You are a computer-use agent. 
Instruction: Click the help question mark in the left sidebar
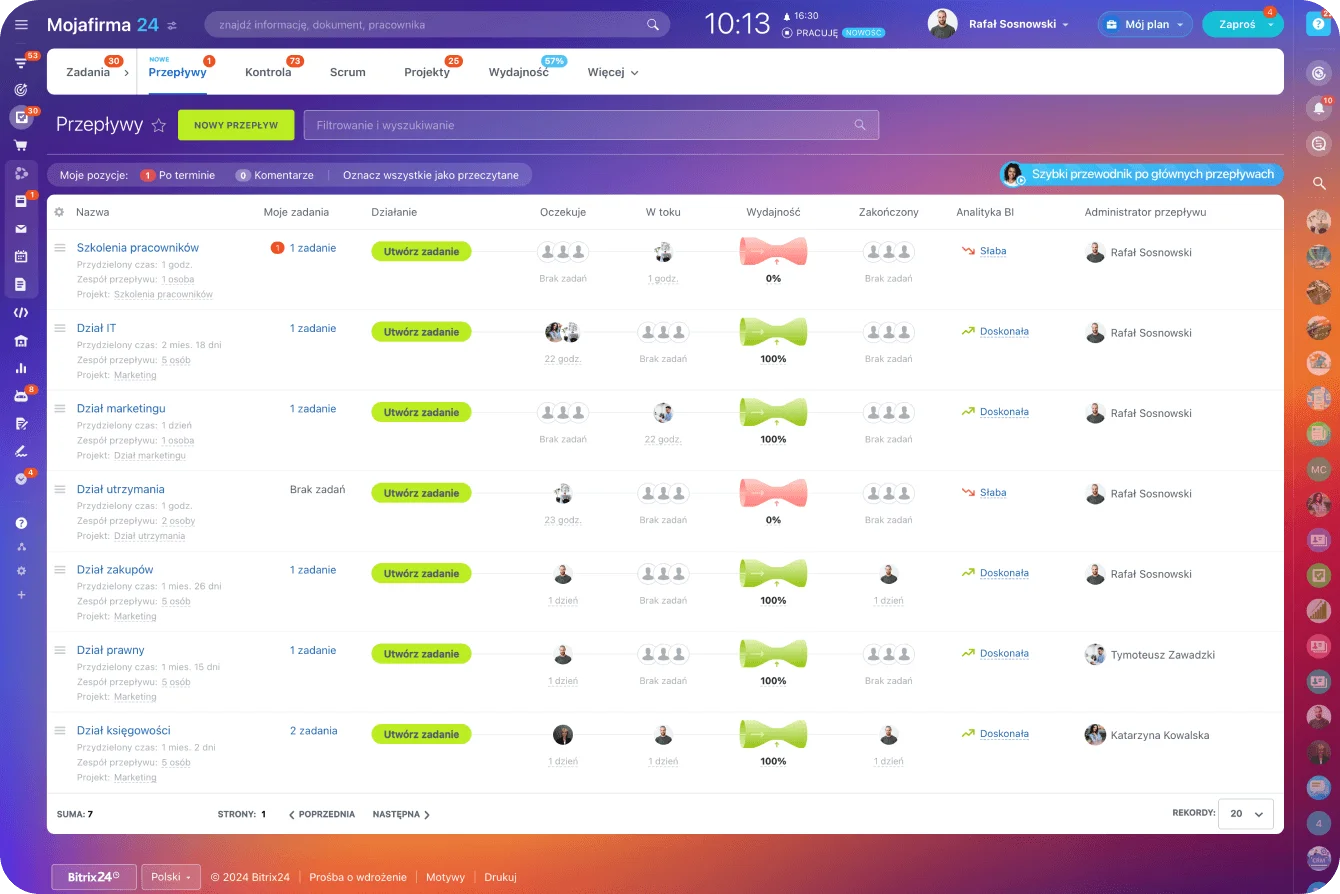pos(21,523)
